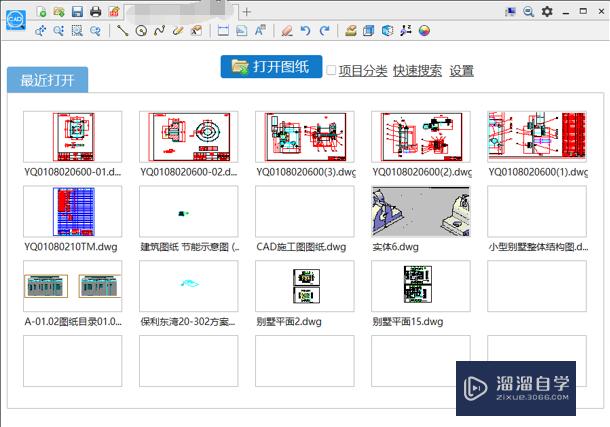Pick the curve polyline tool

(159, 31)
